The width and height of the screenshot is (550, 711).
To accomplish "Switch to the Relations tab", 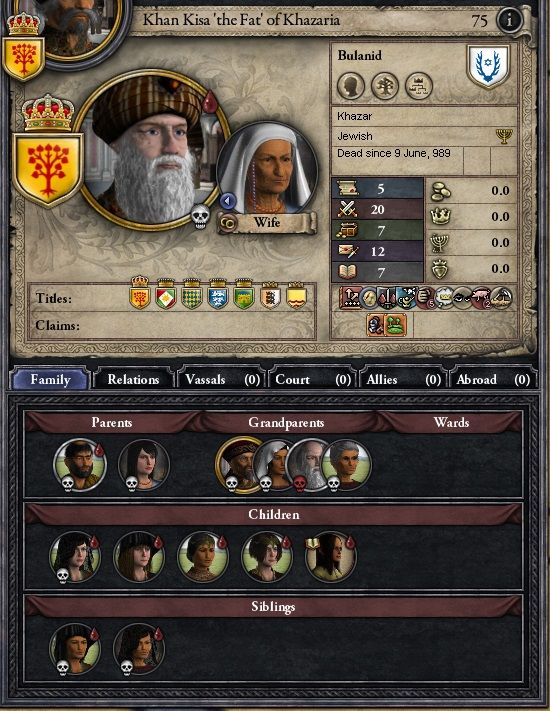I will (x=133, y=379).
